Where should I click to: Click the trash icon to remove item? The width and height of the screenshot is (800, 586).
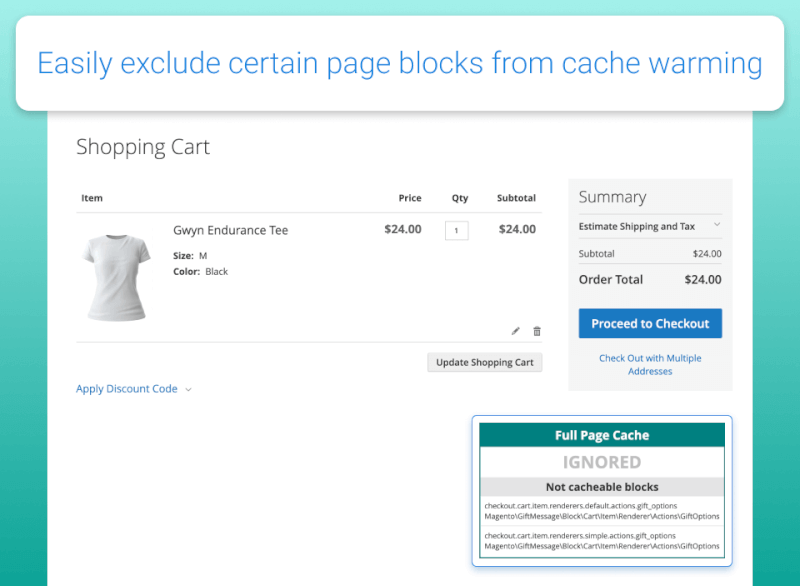(x=537, y=331)
